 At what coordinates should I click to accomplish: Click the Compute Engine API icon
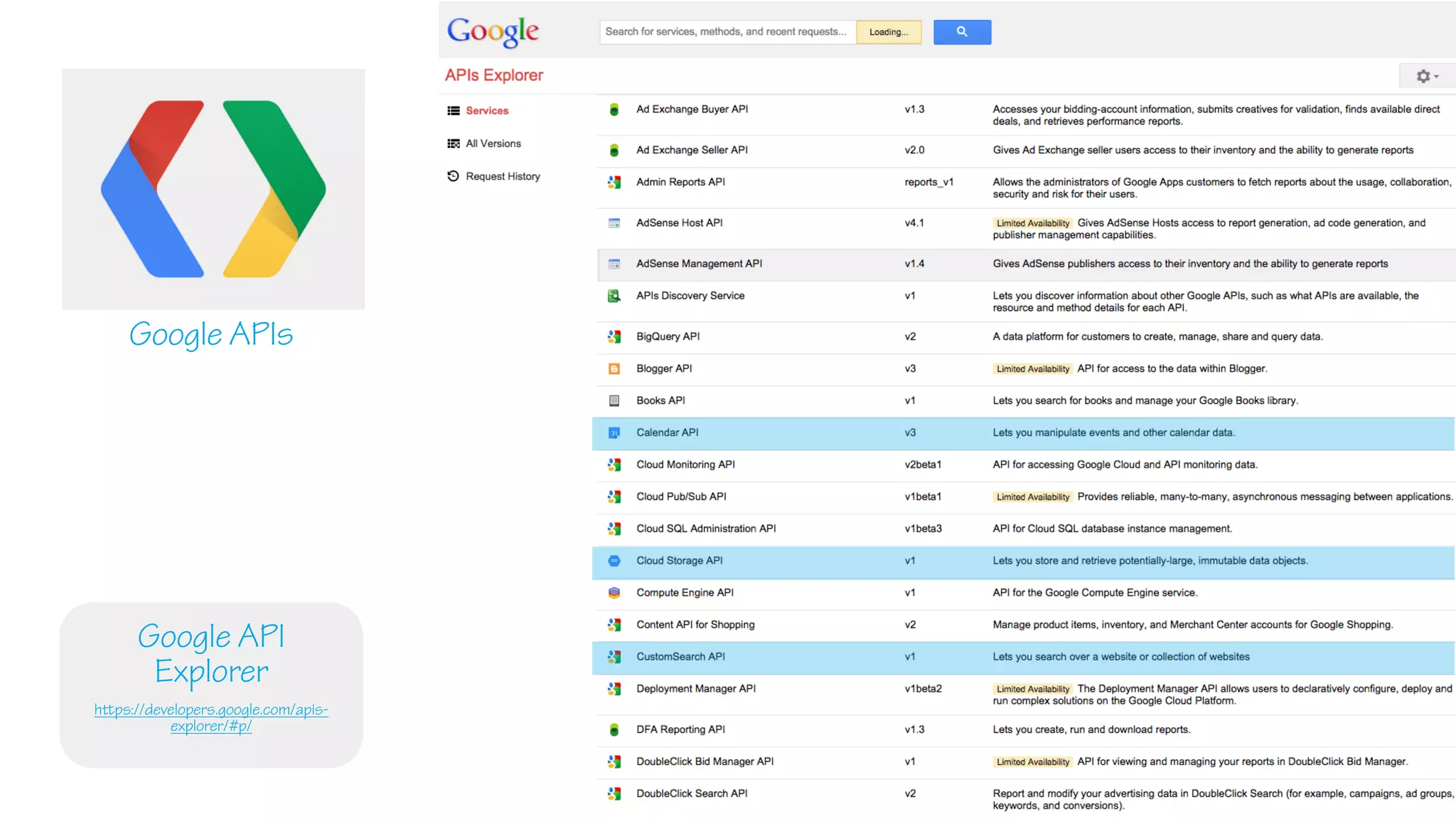point(614,593)
